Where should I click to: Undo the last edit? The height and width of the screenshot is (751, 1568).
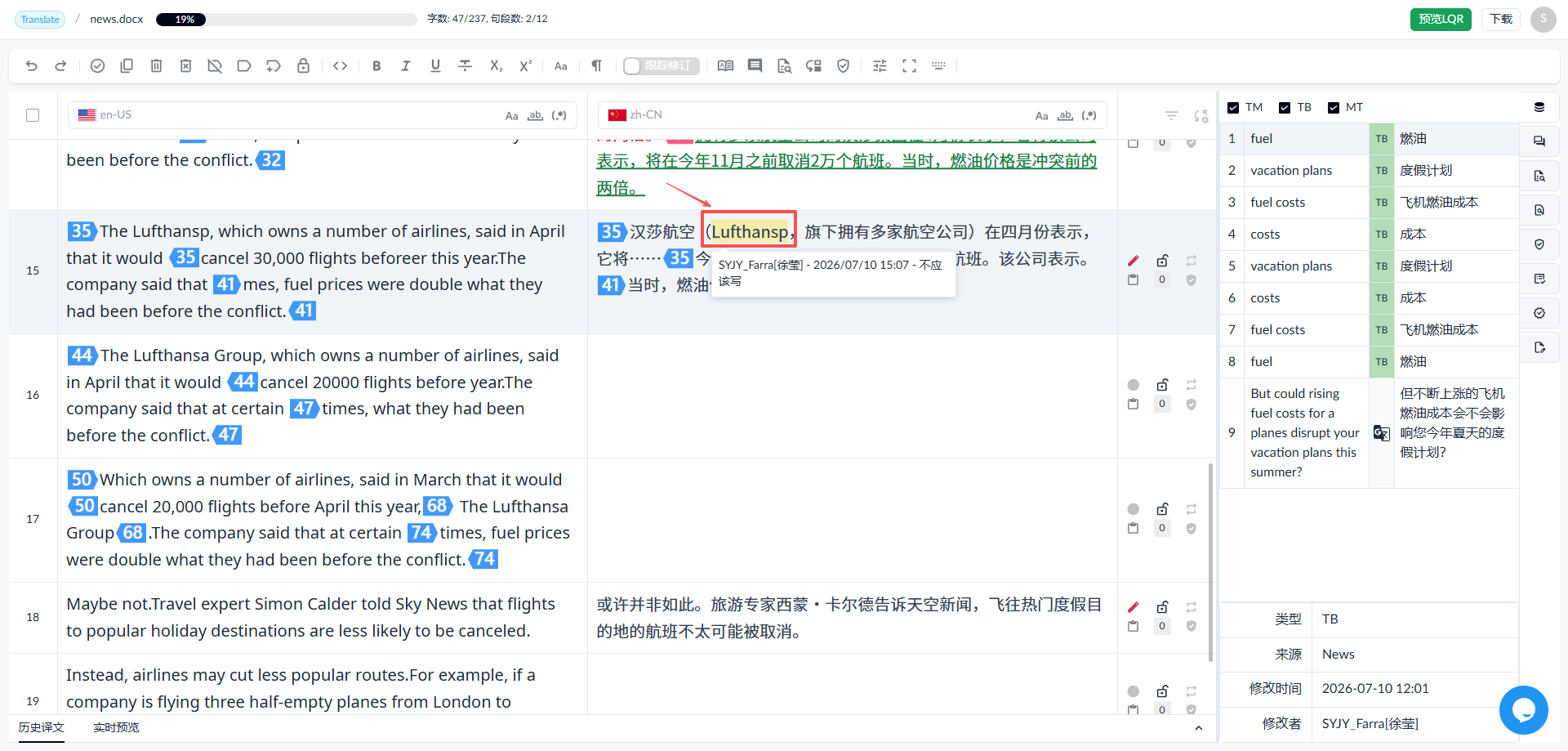click(32, 66)
